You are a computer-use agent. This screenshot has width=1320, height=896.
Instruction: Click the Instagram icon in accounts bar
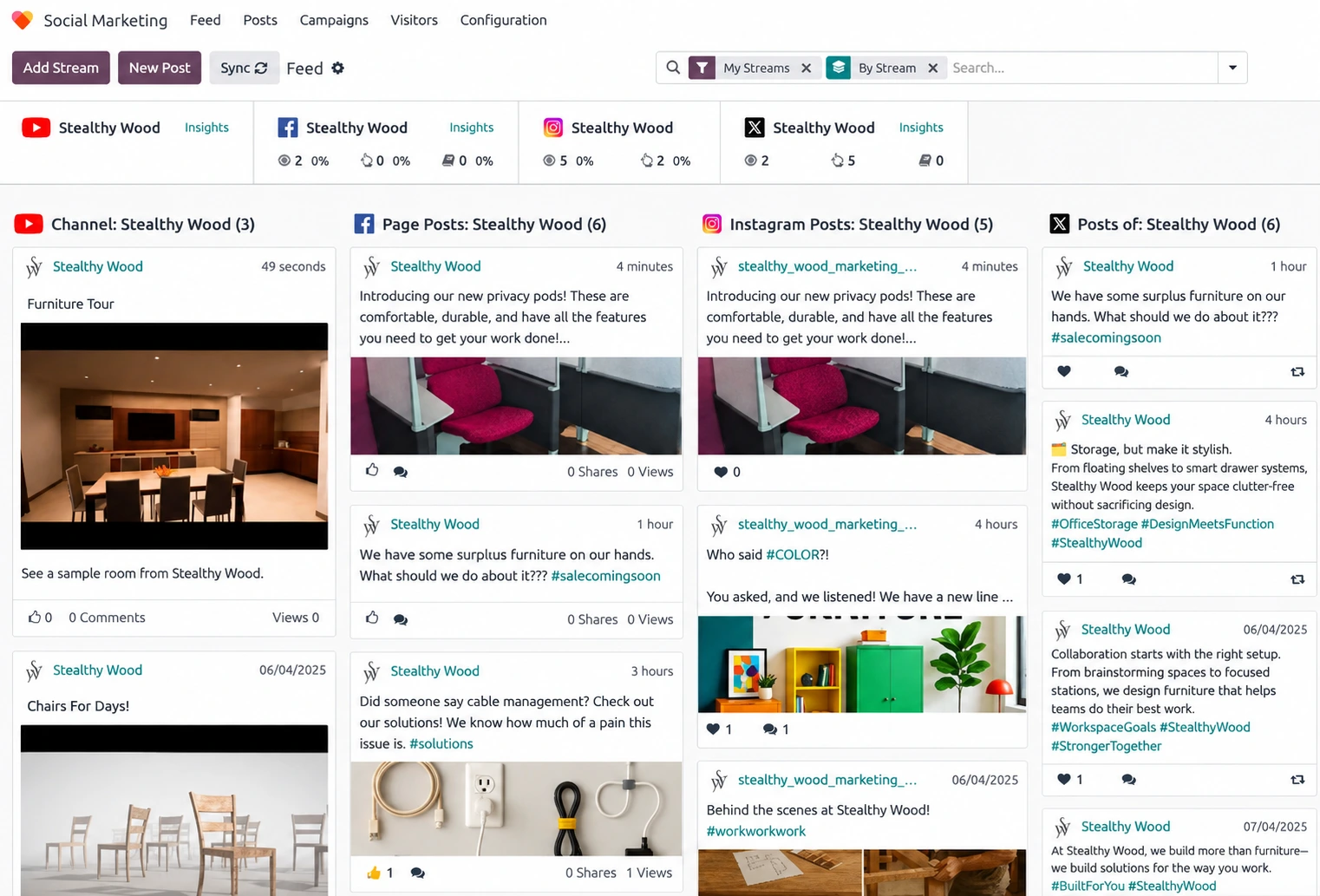(552, 128)
